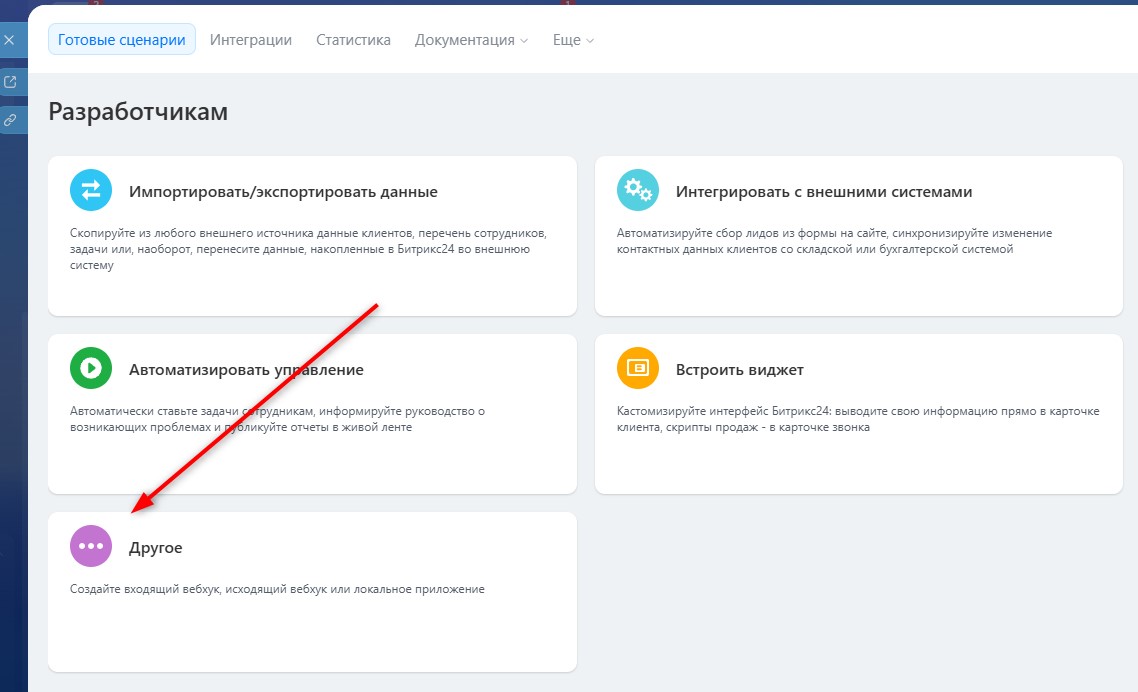Click the blue import/export arrows icon
1138x692 pixels.
[91, 191]
